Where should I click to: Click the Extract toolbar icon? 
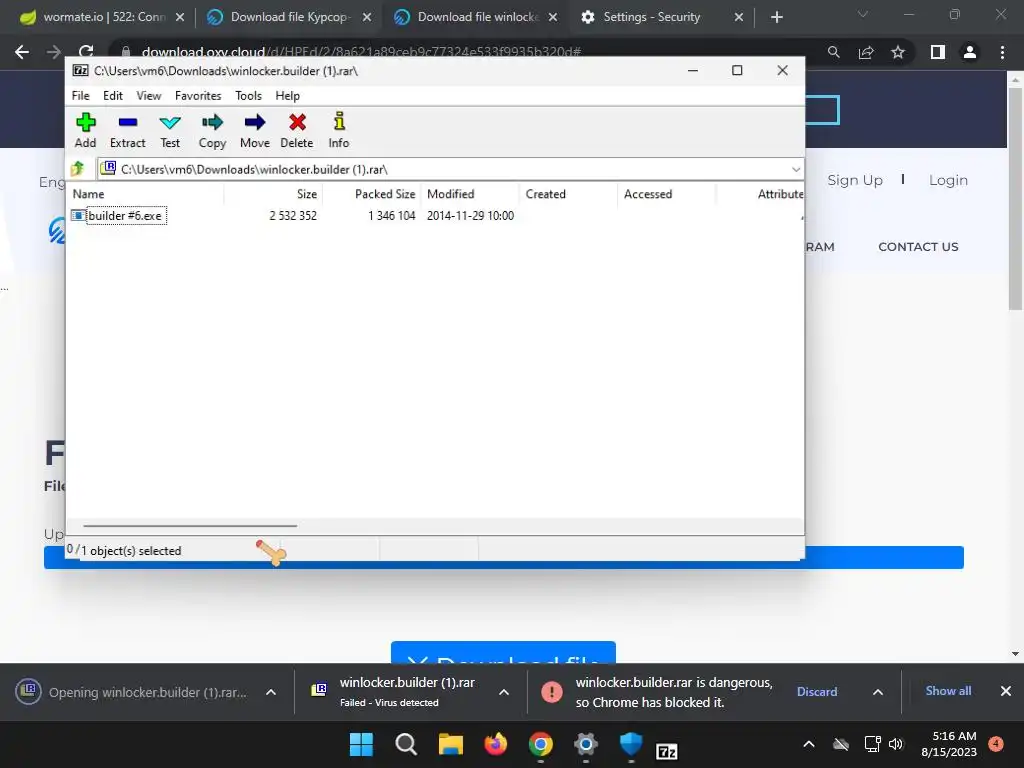[127, 131]
